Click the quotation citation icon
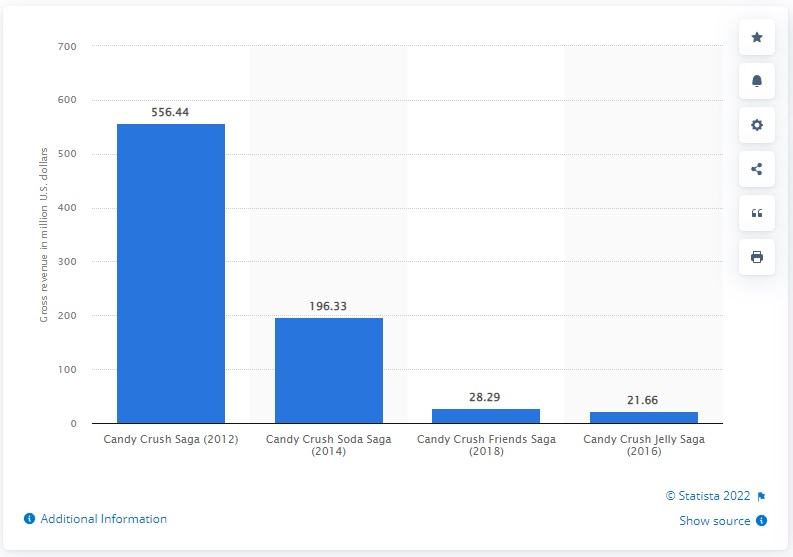Image resolution: width=793 pixels, height=557 pixels. pos(757,213)
